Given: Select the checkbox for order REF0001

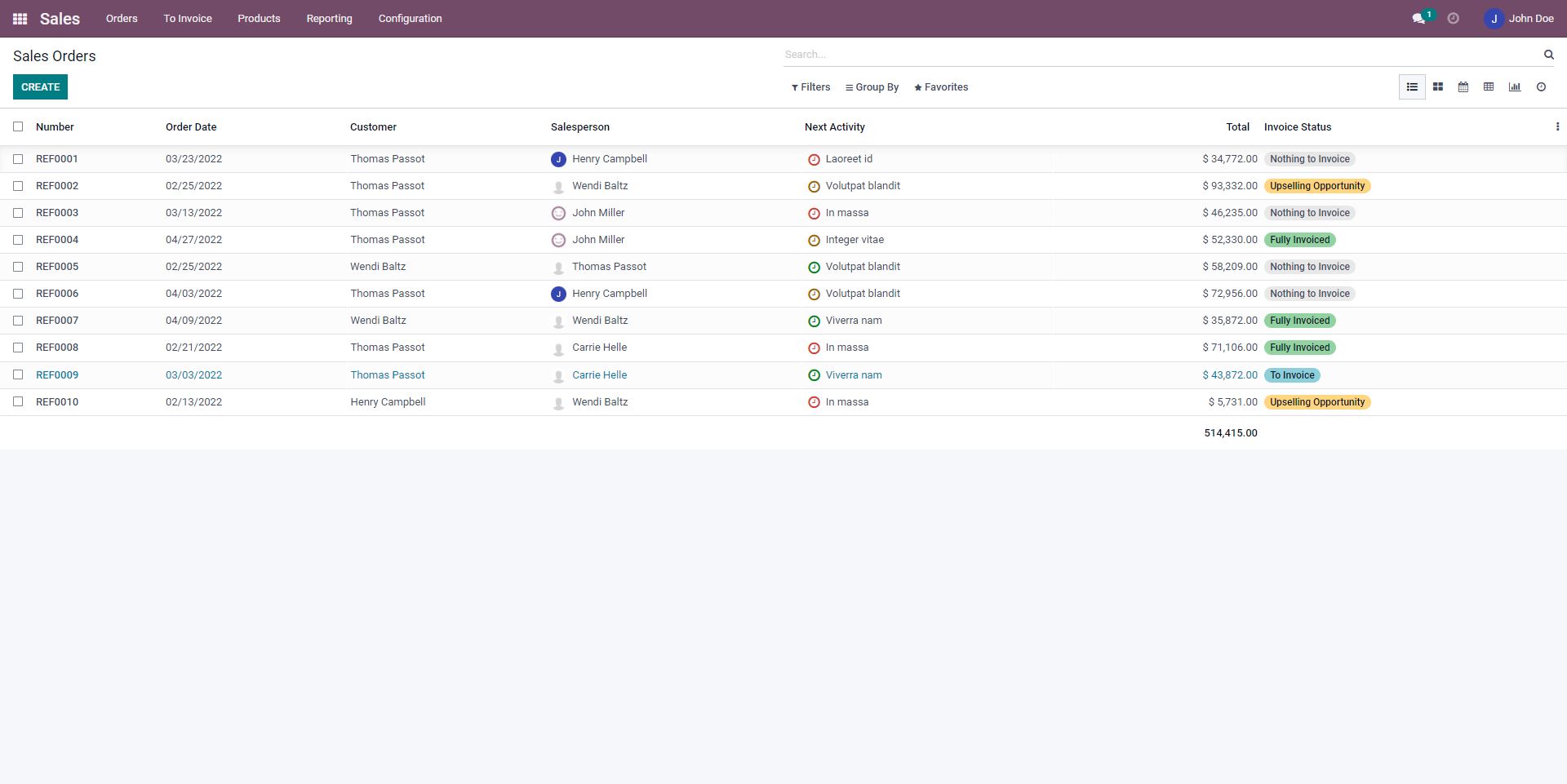Looking at the screenshot, I should coord(18,159).
